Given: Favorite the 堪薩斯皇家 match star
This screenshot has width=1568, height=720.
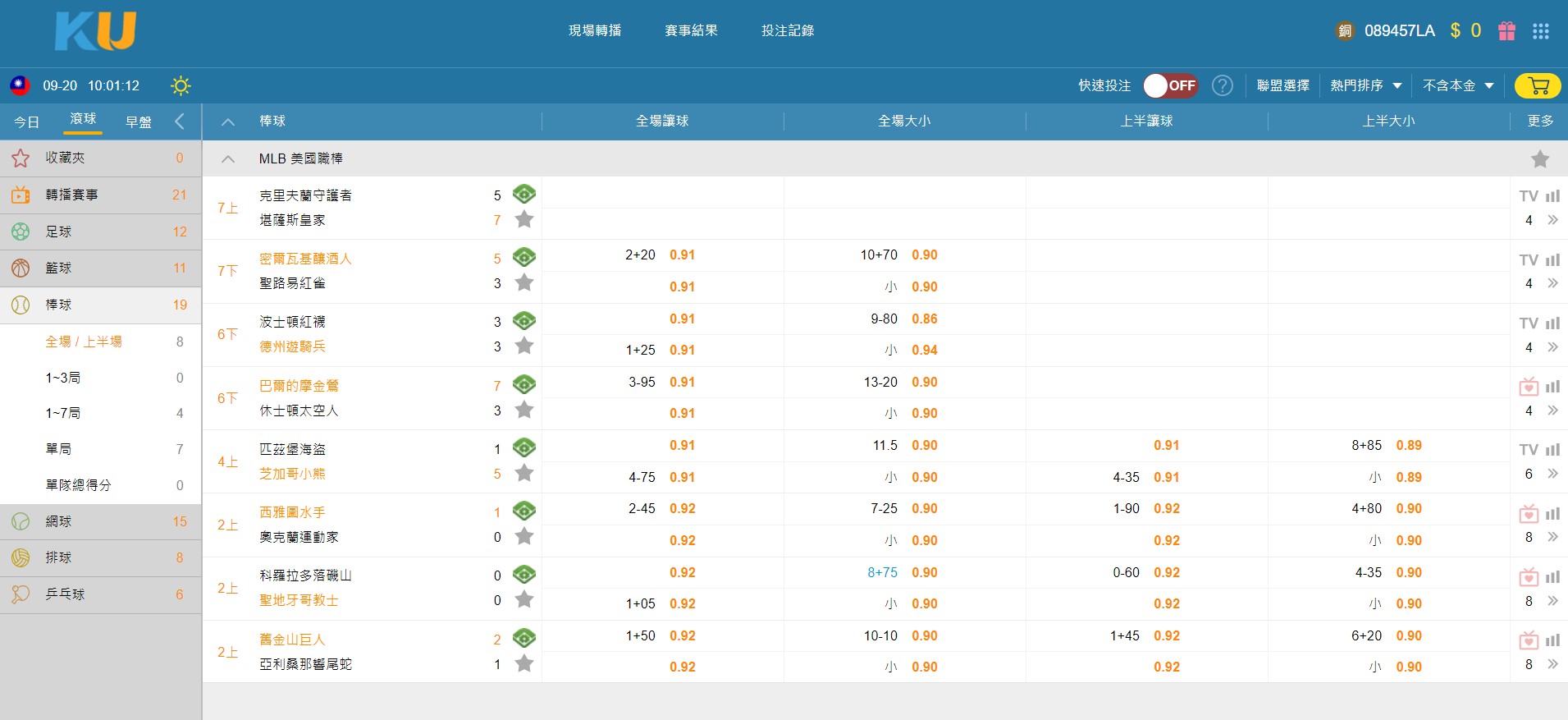Looking at the screenshot, I should pyautogui.click(x=523, y=219).
